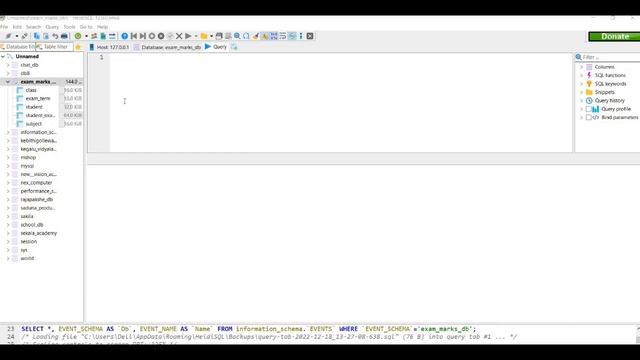Click the save query disk icon
Screen dimensions: 640x360
219,36
